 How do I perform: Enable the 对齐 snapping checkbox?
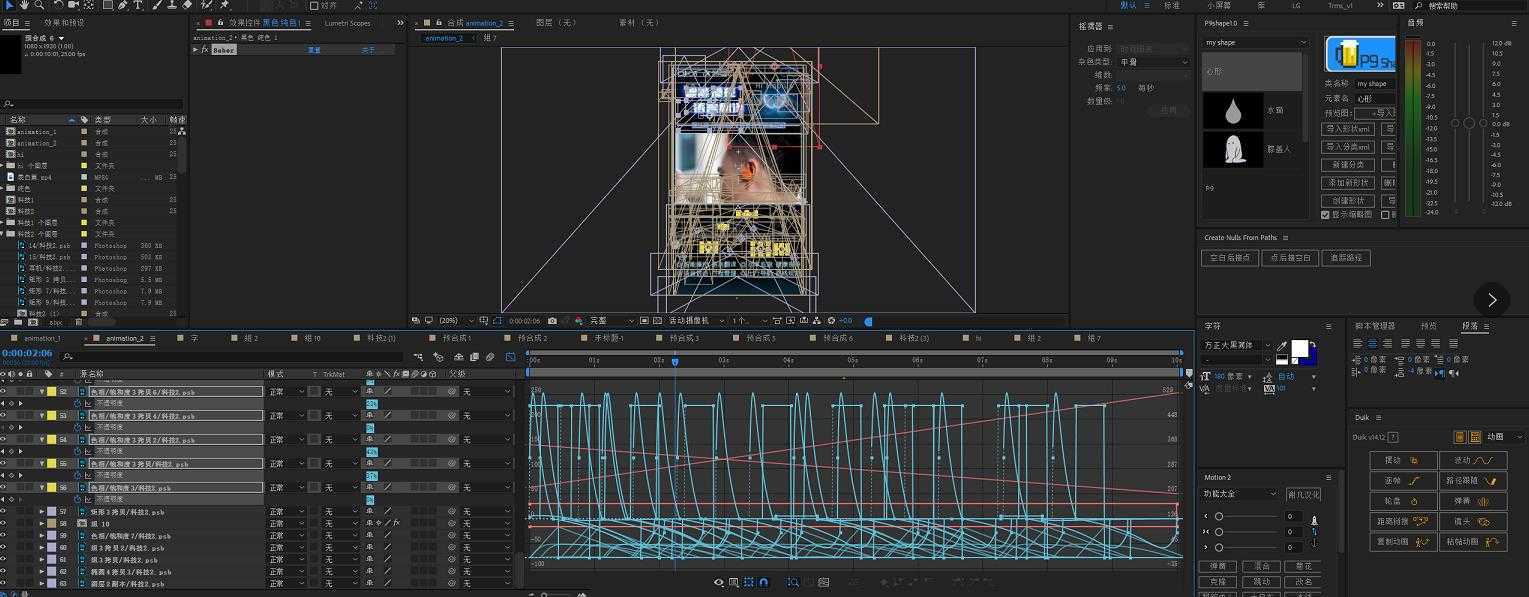pyautogui.click(x=314, y=5)
